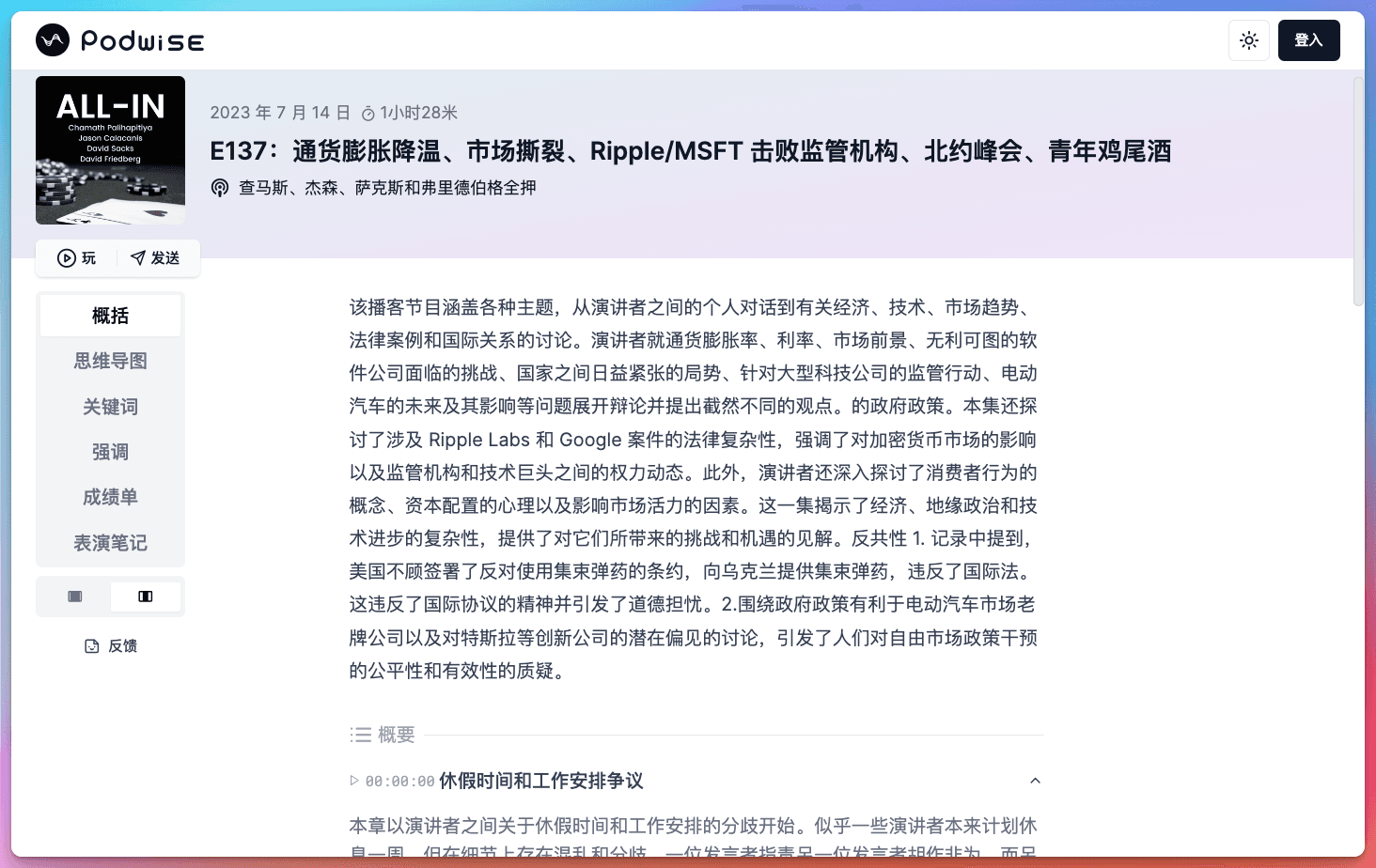Switch to single-column layout icon
Viewport: 1376px width, 868px height.
[x=75, y=597]
